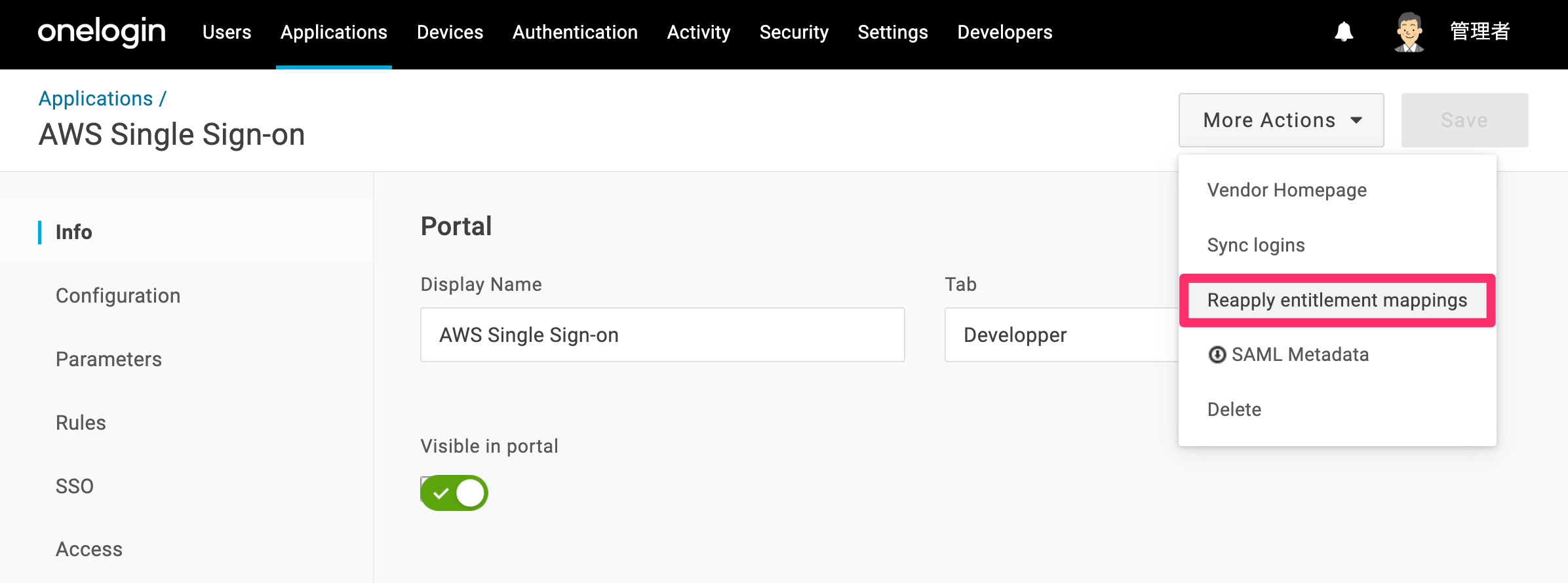Click the 'AWS Single Sign-on' page title
The height and width of the screenshot is (583, 1568).
172,134
